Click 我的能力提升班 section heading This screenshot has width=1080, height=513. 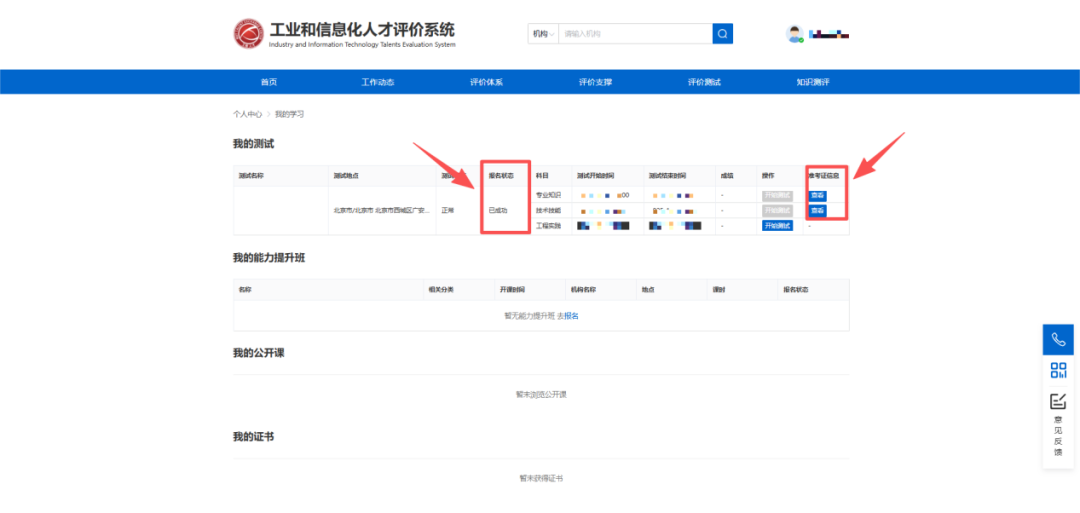[269, 258]
